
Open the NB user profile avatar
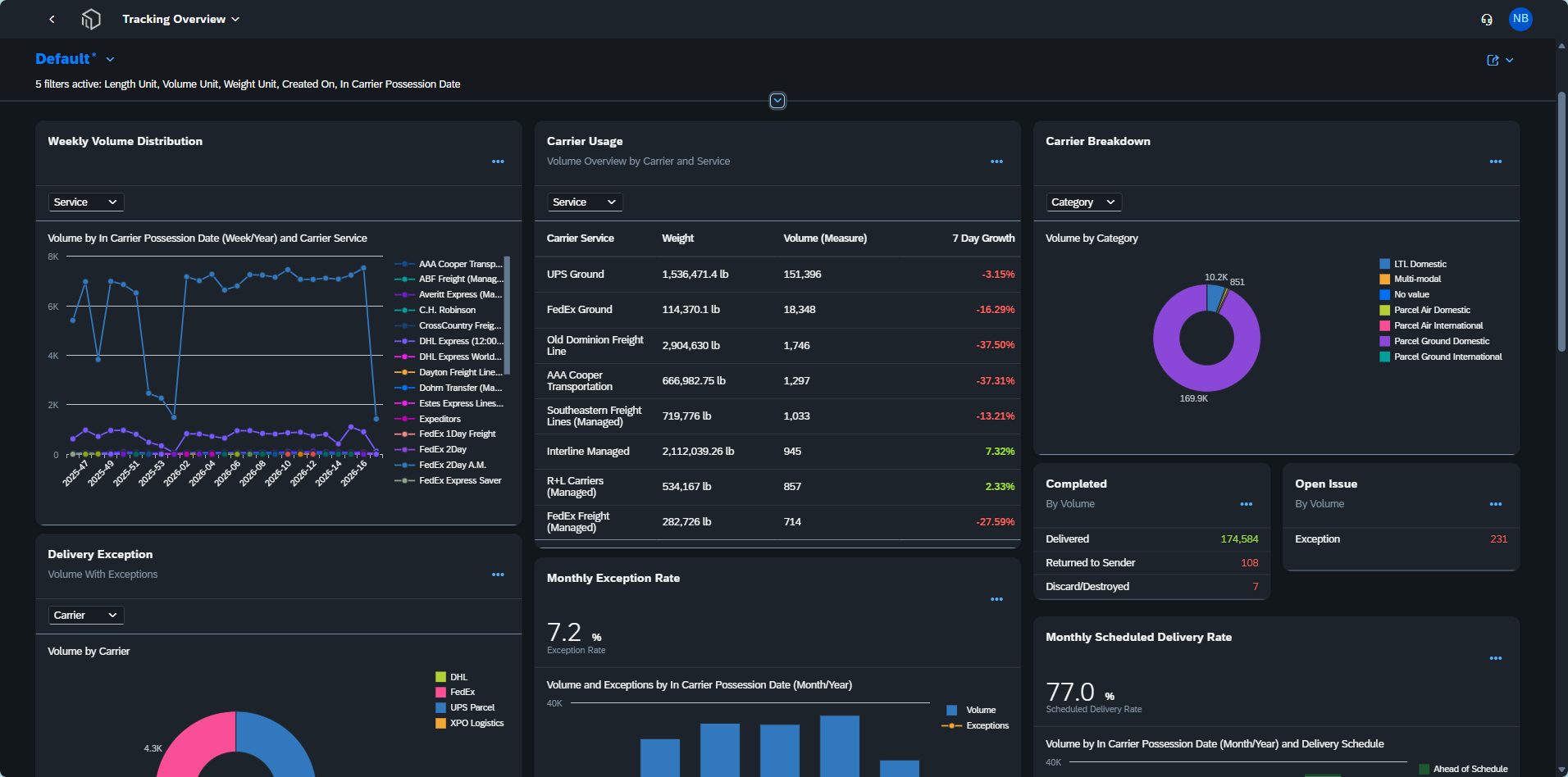click(x=1520, y=19)
